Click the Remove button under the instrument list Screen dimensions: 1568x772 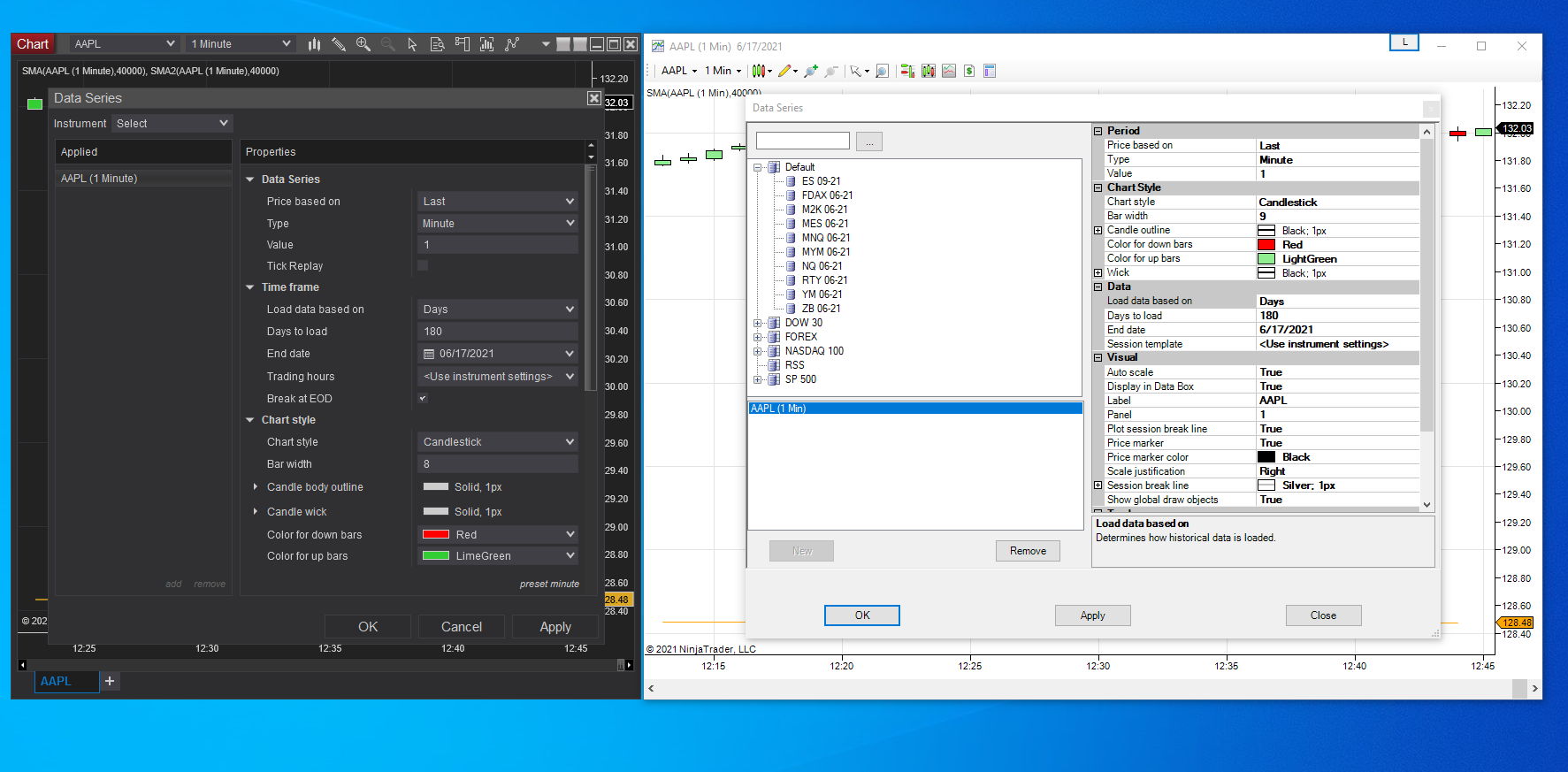1028,551
